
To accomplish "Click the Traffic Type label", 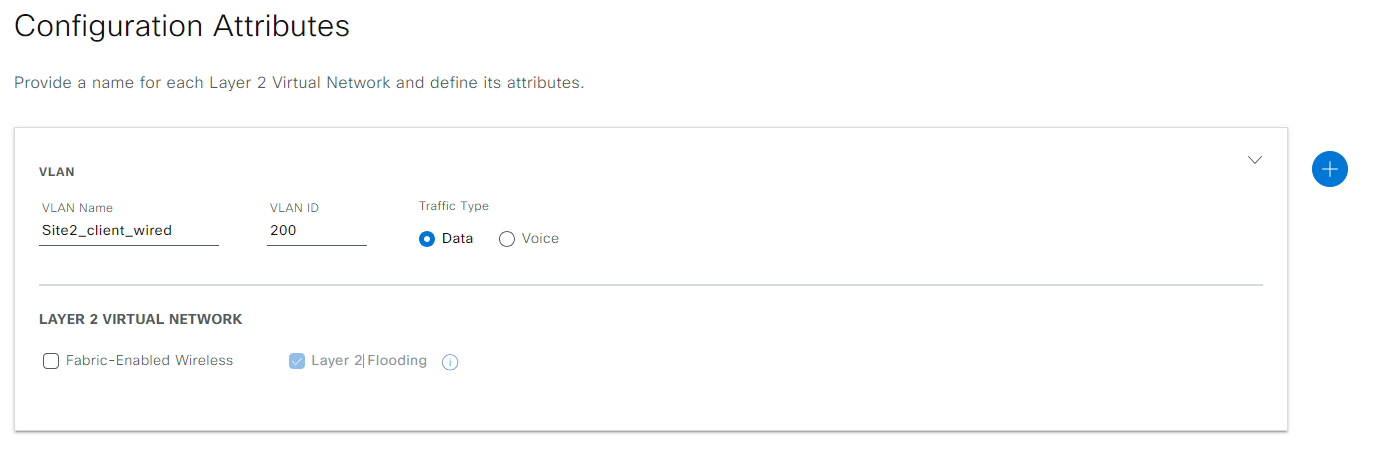I will coord(453,206).
